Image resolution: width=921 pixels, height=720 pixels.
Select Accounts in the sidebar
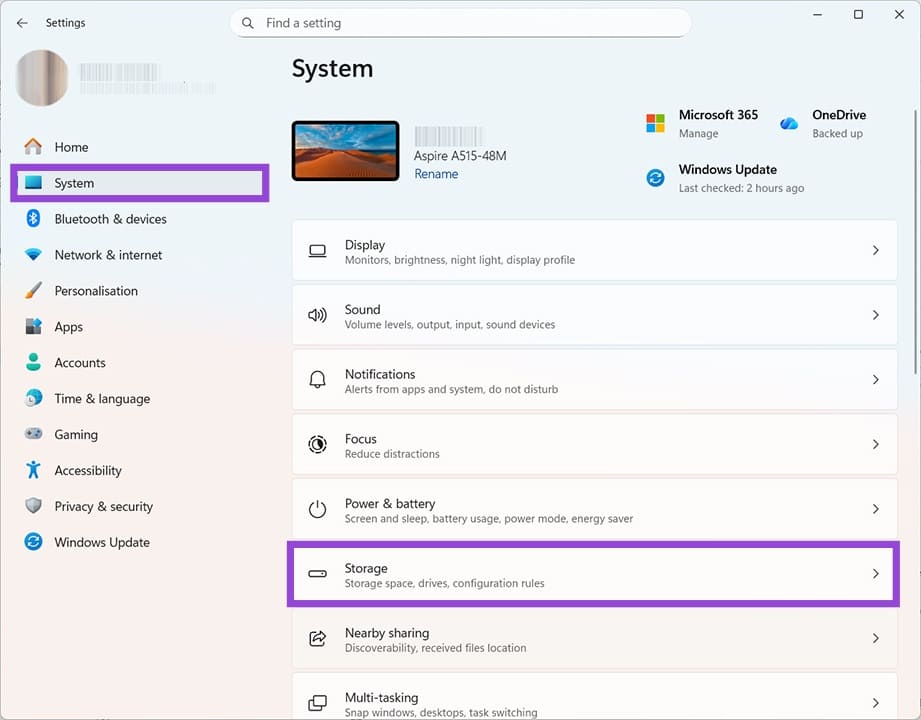pyautogui.click(x=78, y=362)
